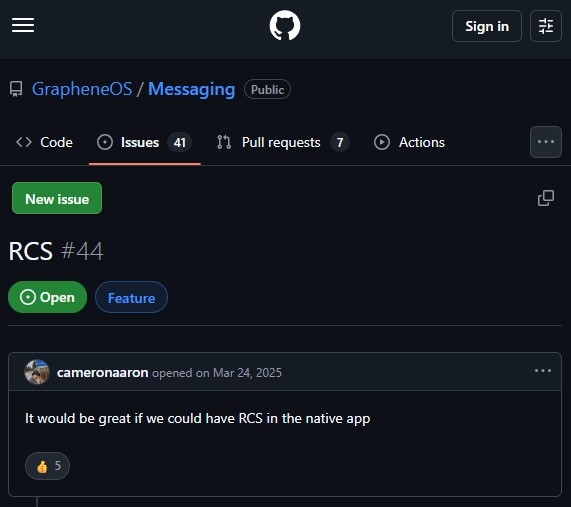Toggle the thumbs up reaction
571x507 pixels.
tap(47, 466)
